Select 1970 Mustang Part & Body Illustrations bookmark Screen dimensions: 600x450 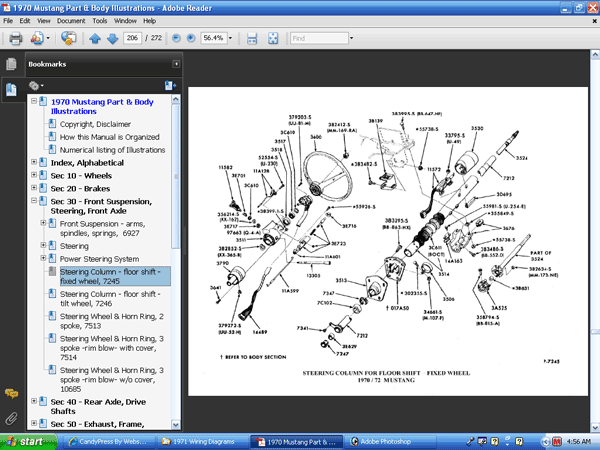click(x=102, y=107)
